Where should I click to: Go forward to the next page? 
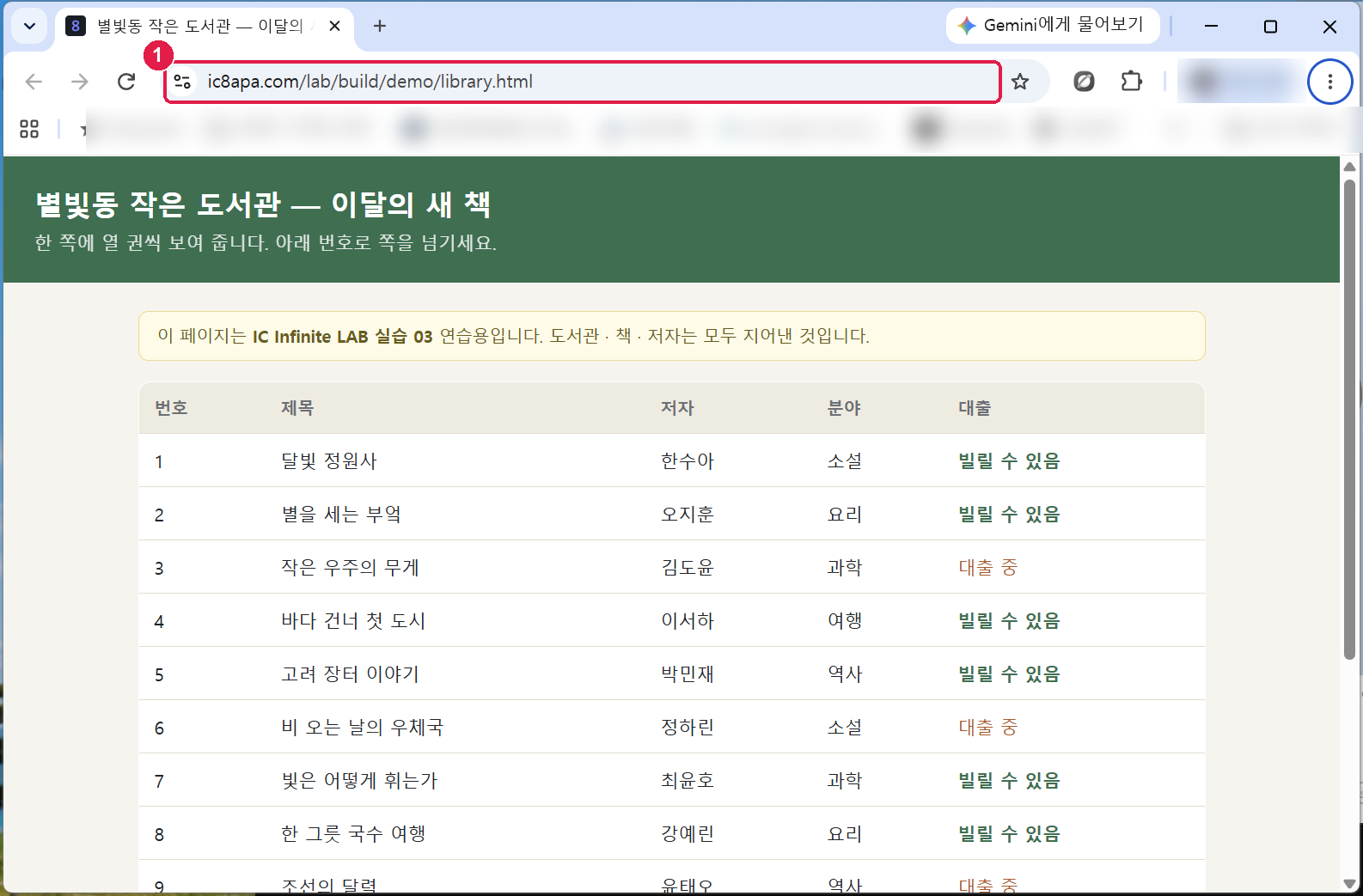pyautogui.click(x=80, y=82)
